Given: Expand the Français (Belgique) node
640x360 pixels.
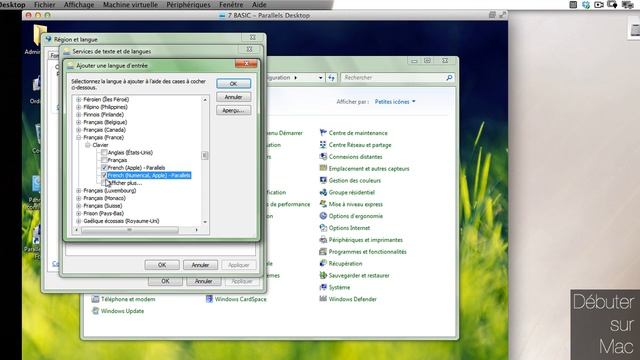Looking at the screenshot, I should tap(78, 122).
